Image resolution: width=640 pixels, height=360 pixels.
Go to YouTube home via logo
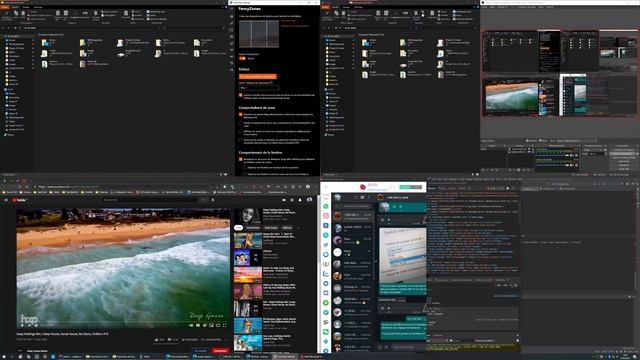pos(20,200)
